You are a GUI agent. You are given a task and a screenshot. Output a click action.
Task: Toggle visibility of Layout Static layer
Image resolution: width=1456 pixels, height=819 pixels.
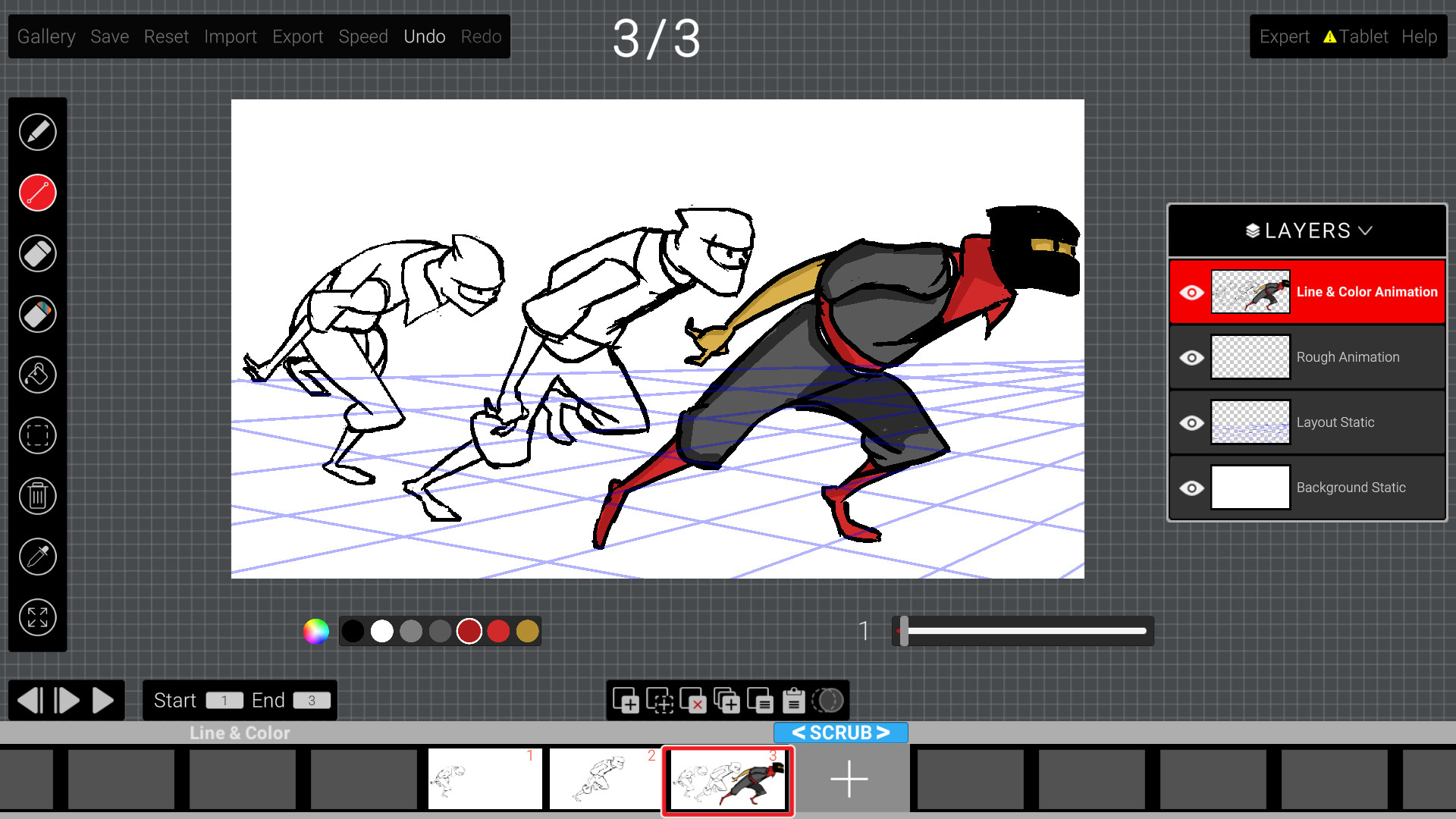(1192, 422)
